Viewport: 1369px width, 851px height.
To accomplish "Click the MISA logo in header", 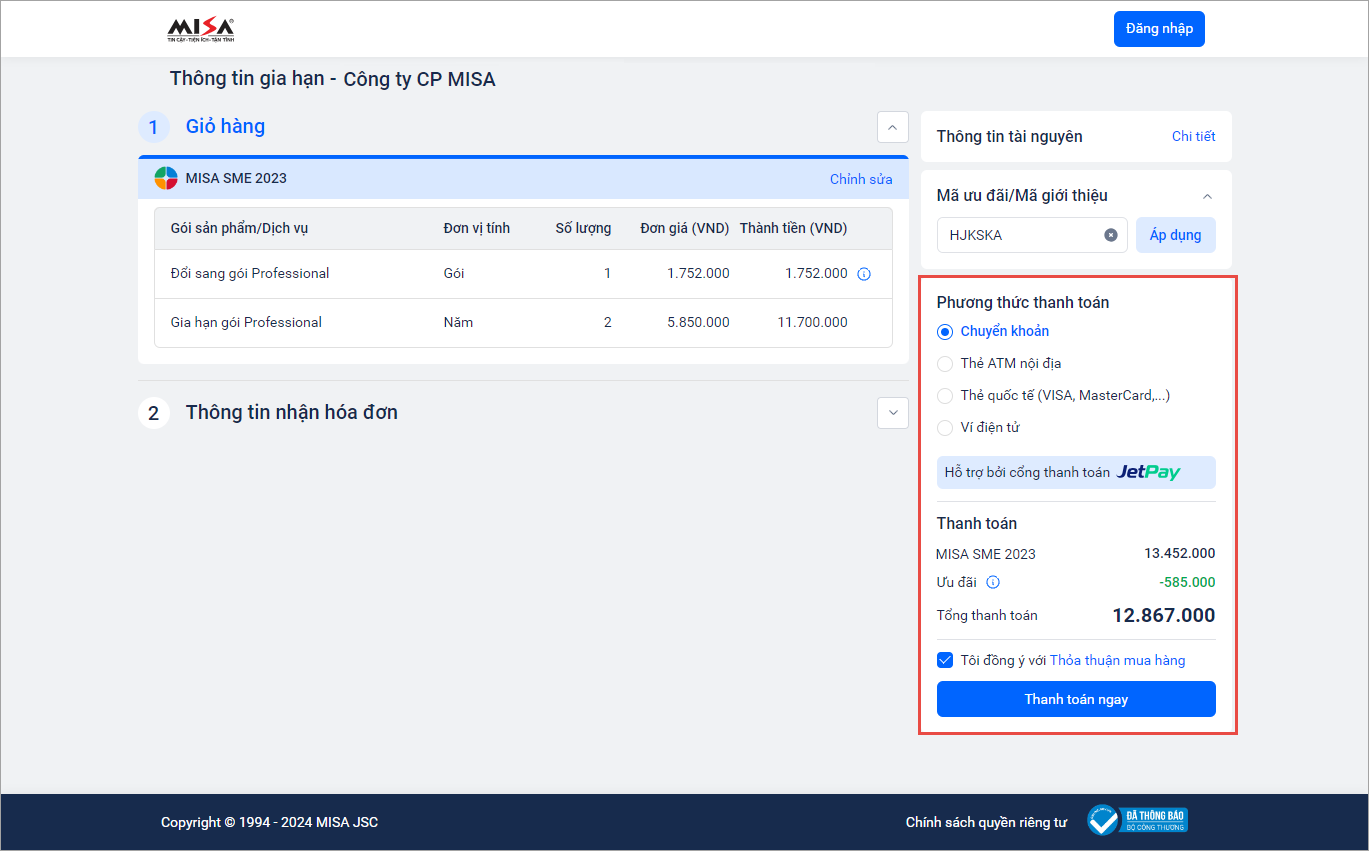I will click(200, 30).
